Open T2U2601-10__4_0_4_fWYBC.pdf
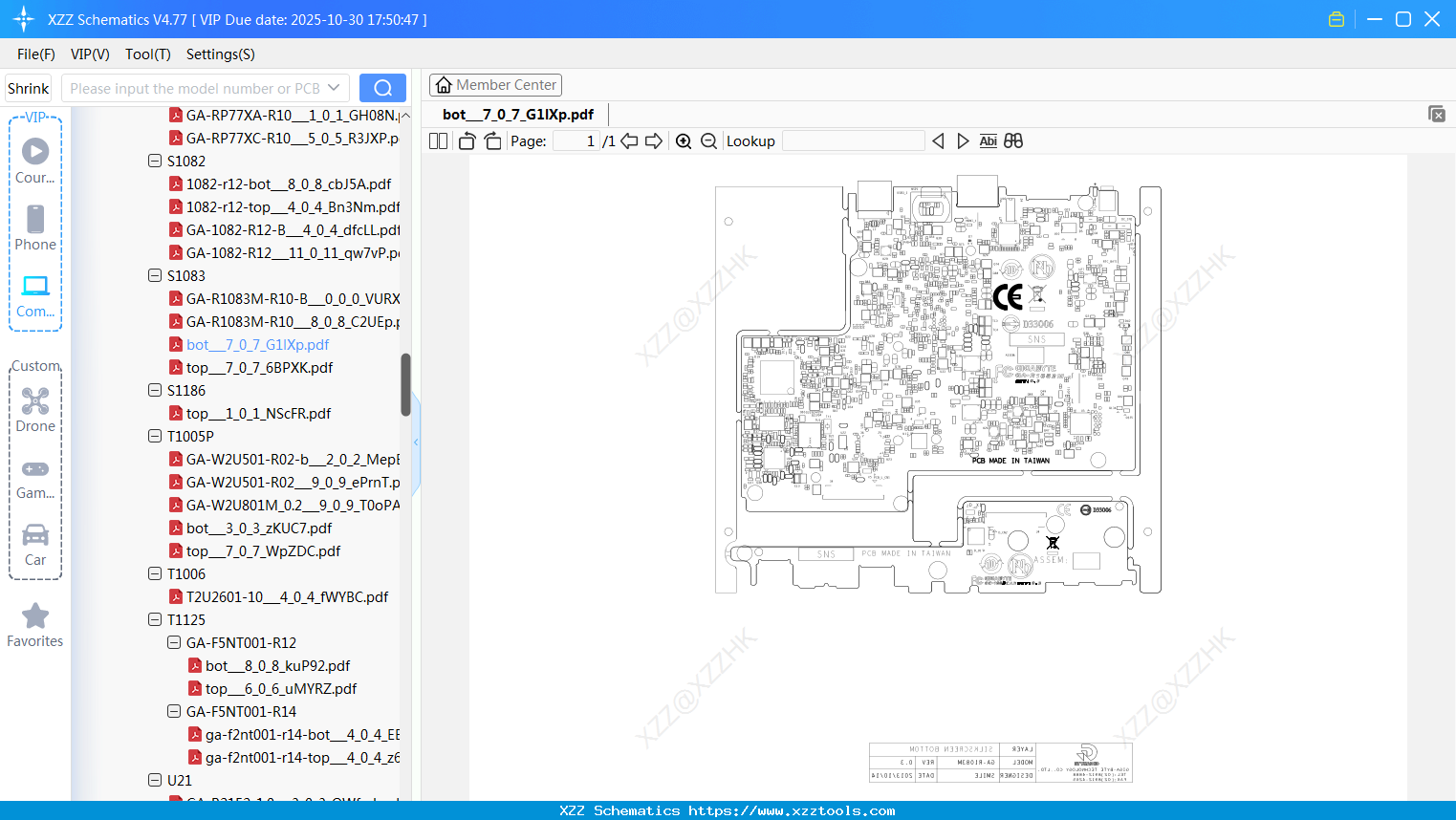Viewport: 1456px width, 820px height. coord(288,596)
